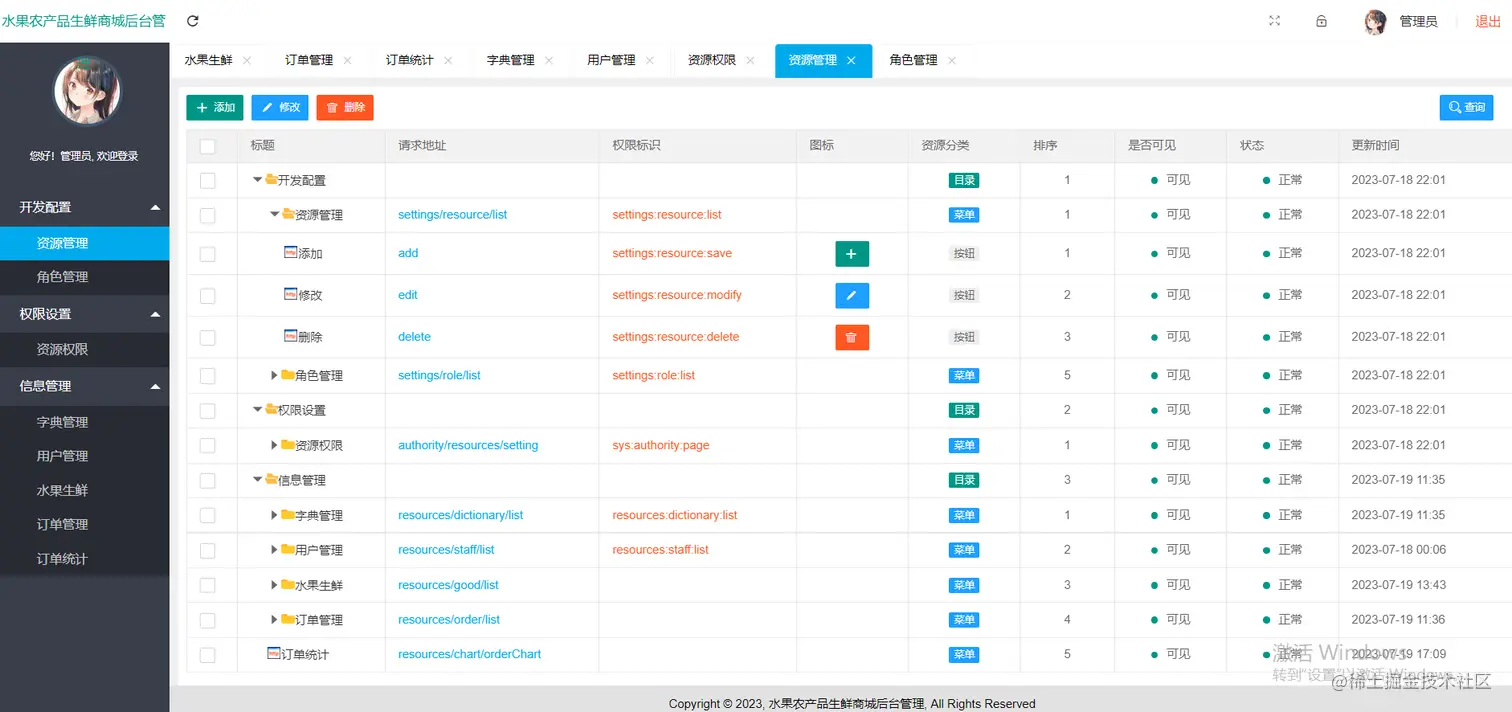Switch to the 字典管理 tab
This screenshot has height=712, width=1512.
pyautogui.click(x=510, y=60)
